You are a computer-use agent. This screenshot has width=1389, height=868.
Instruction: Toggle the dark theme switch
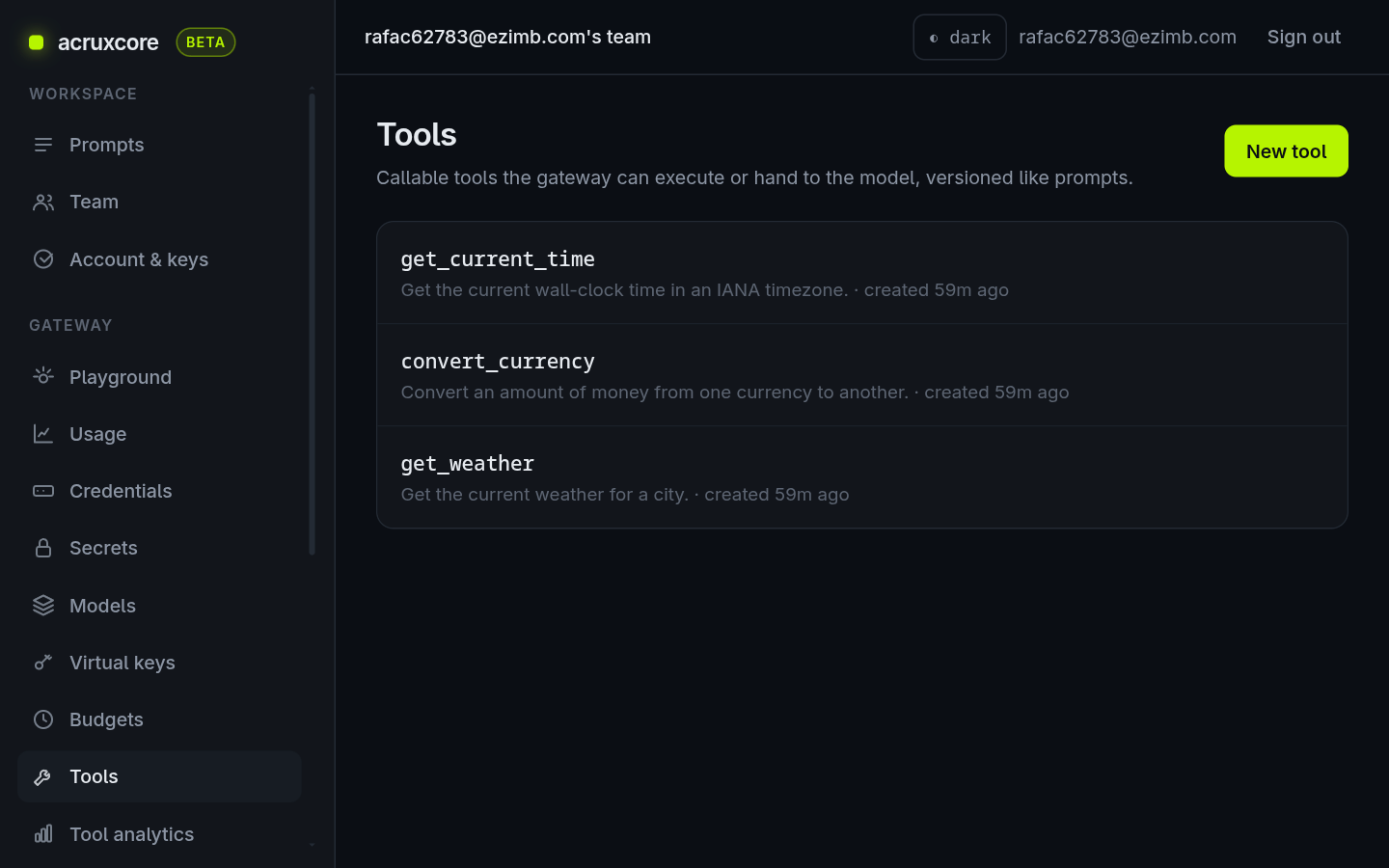point(960,37)
